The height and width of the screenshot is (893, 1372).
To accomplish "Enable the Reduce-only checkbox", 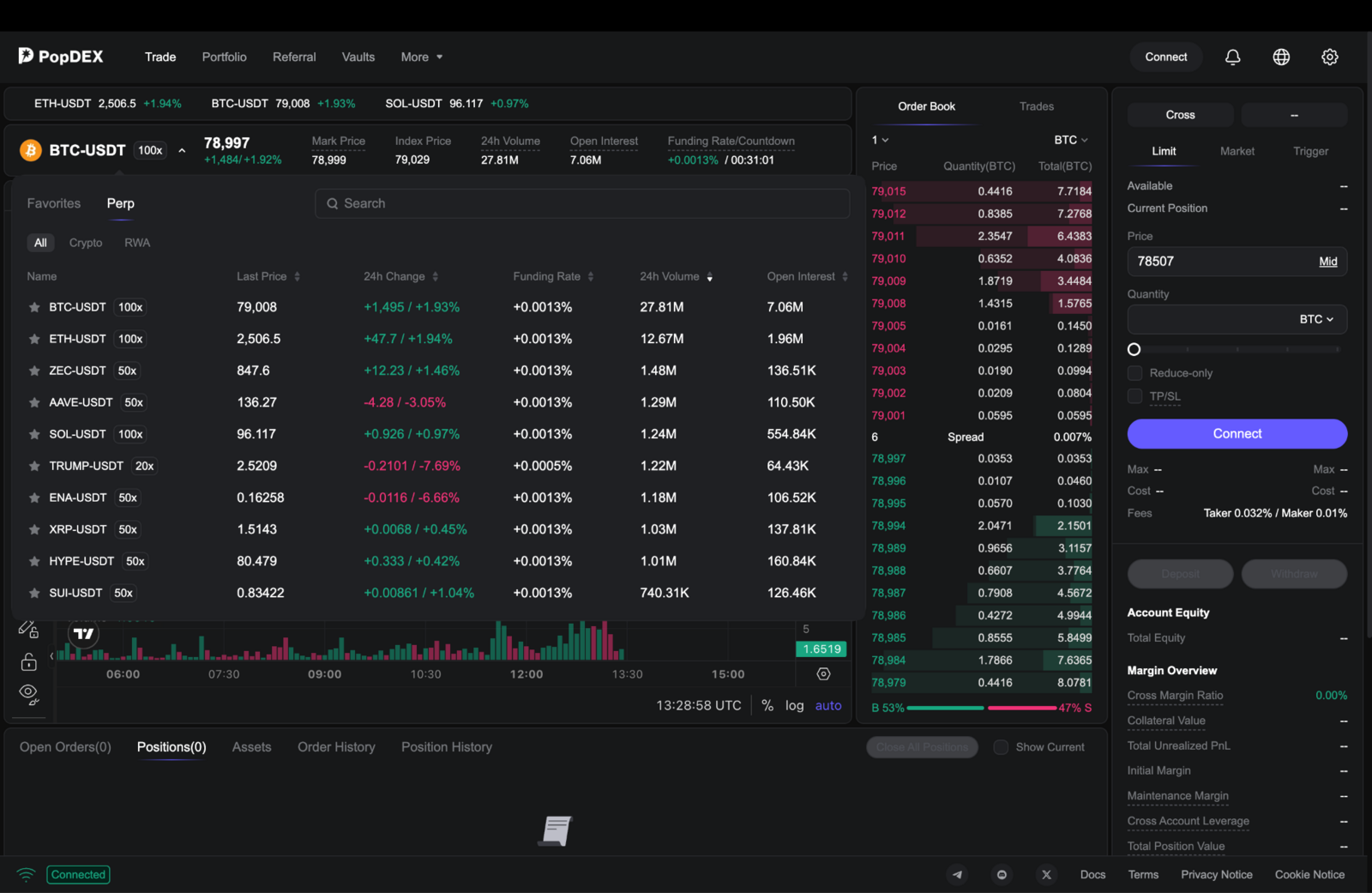I will coord(1134,373).
